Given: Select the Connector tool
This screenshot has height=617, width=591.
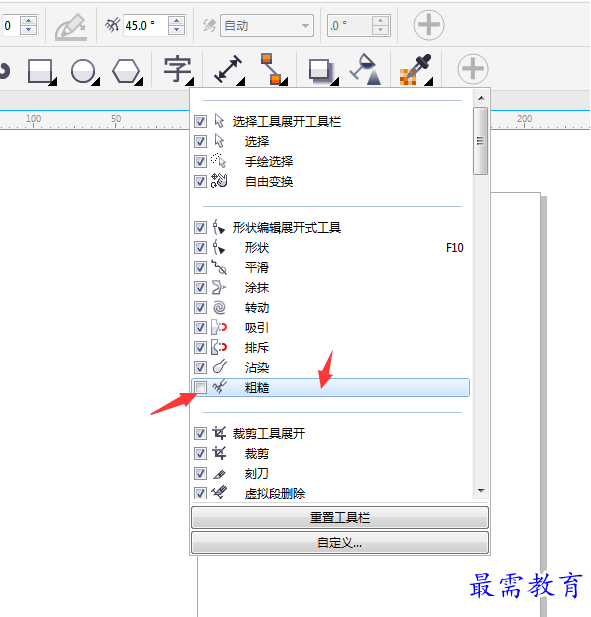Looking at the screenshot, I should click(271, 69).
